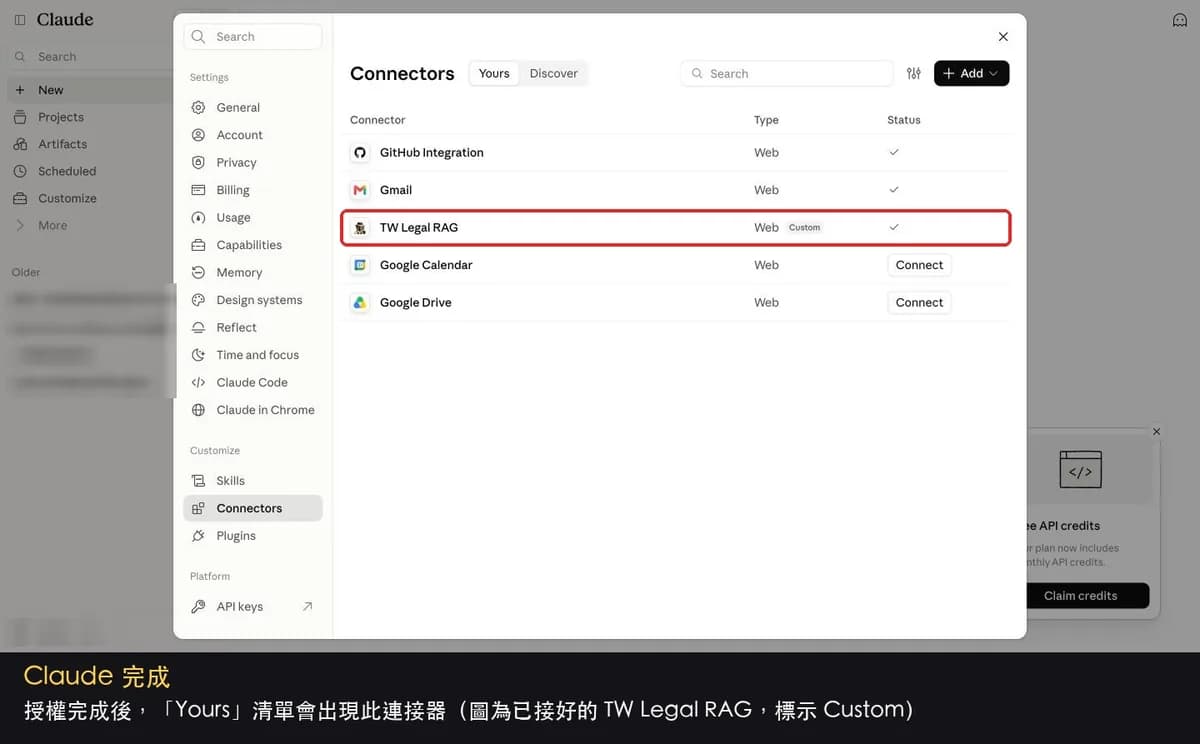The width and height of the screenshot is (1200, 744).
Task: Click the Claude Code brackets icon
Action: (x=198, y=383)
